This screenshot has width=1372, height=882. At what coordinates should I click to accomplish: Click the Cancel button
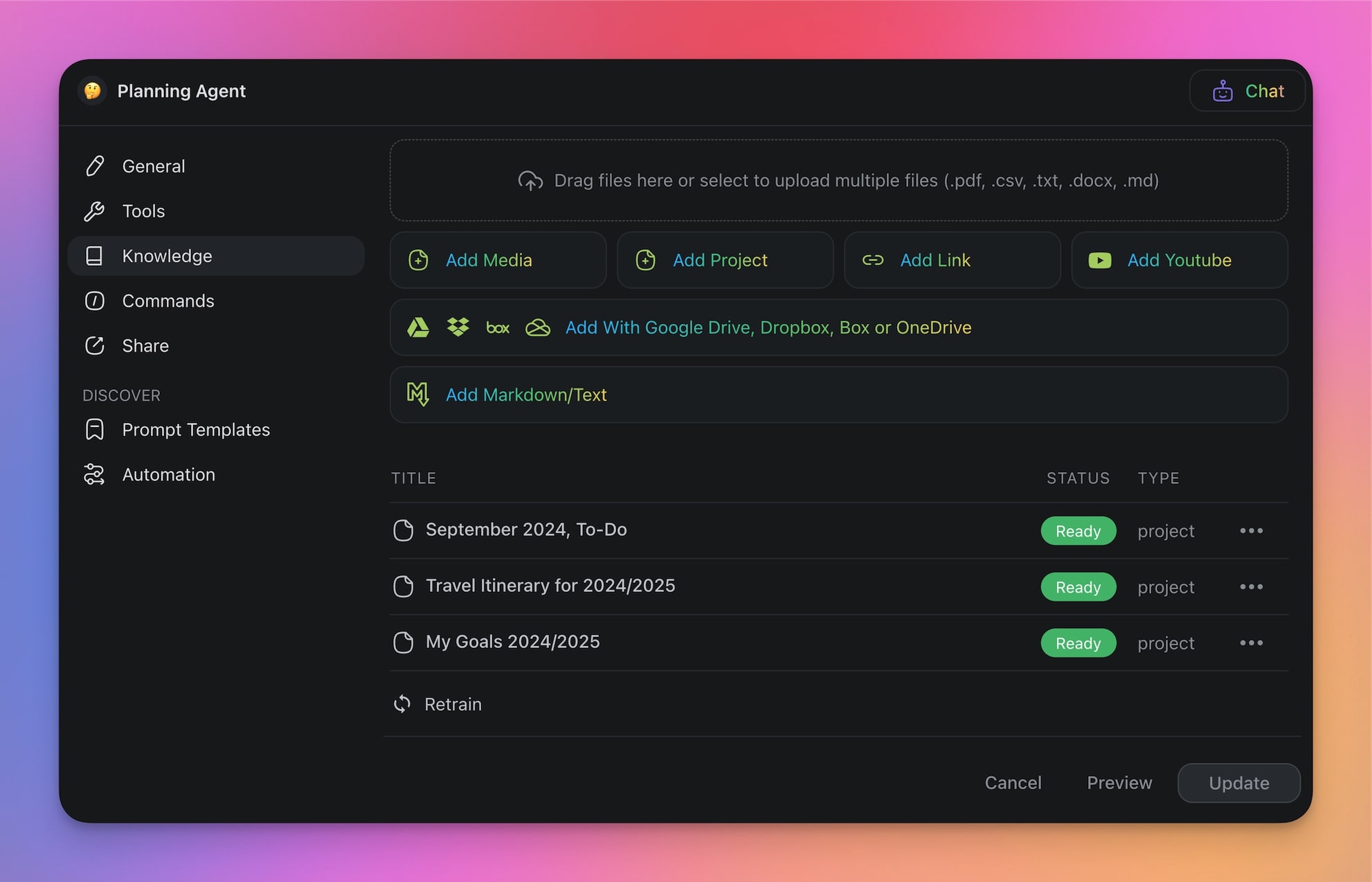[1013, 783]
